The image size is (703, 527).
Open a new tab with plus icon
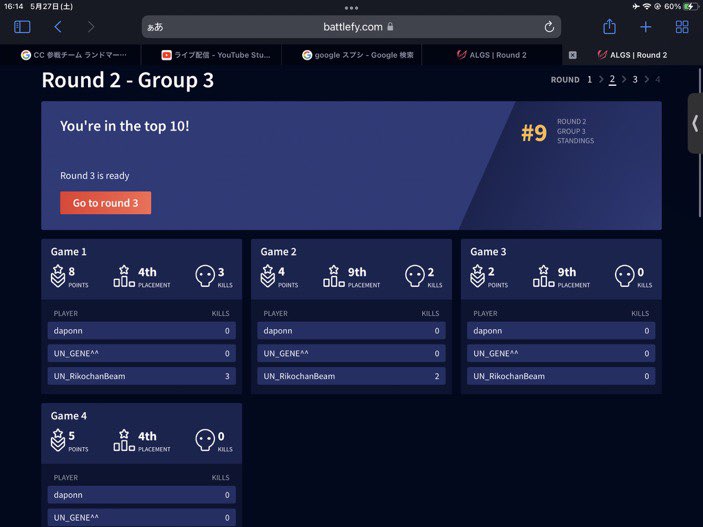[646, 27]
